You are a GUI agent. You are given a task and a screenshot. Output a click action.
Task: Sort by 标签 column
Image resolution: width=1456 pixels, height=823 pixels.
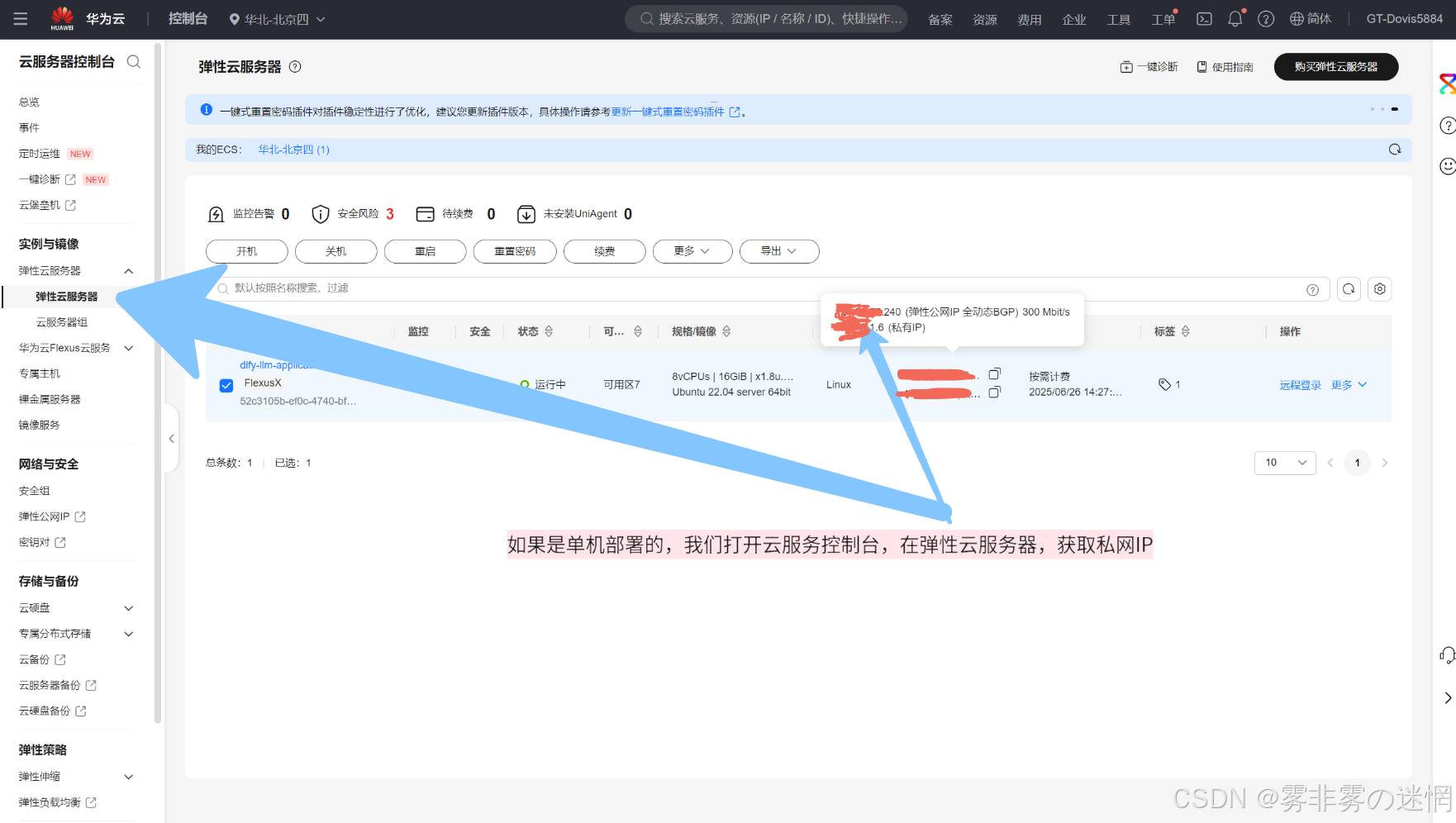coord(1185,331)
